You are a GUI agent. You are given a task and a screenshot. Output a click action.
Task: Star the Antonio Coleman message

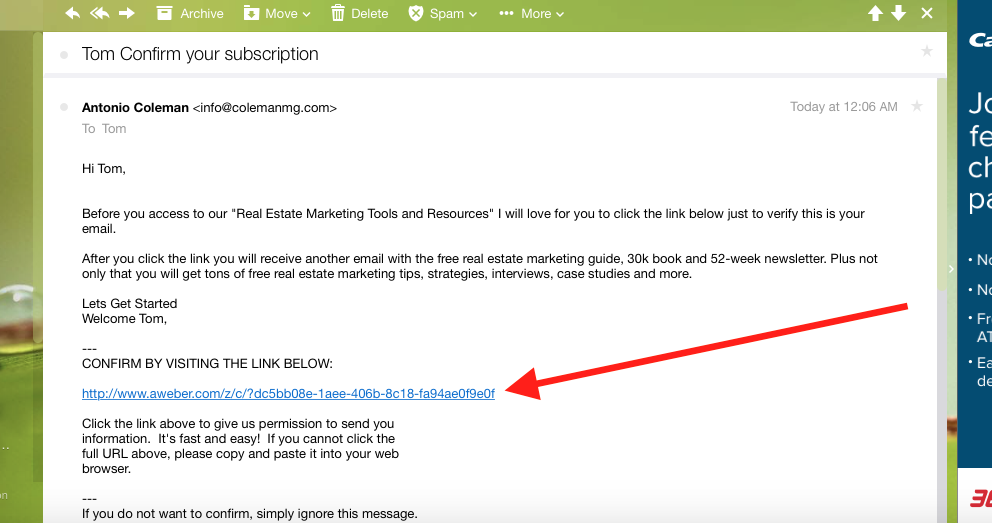[917, 106]
